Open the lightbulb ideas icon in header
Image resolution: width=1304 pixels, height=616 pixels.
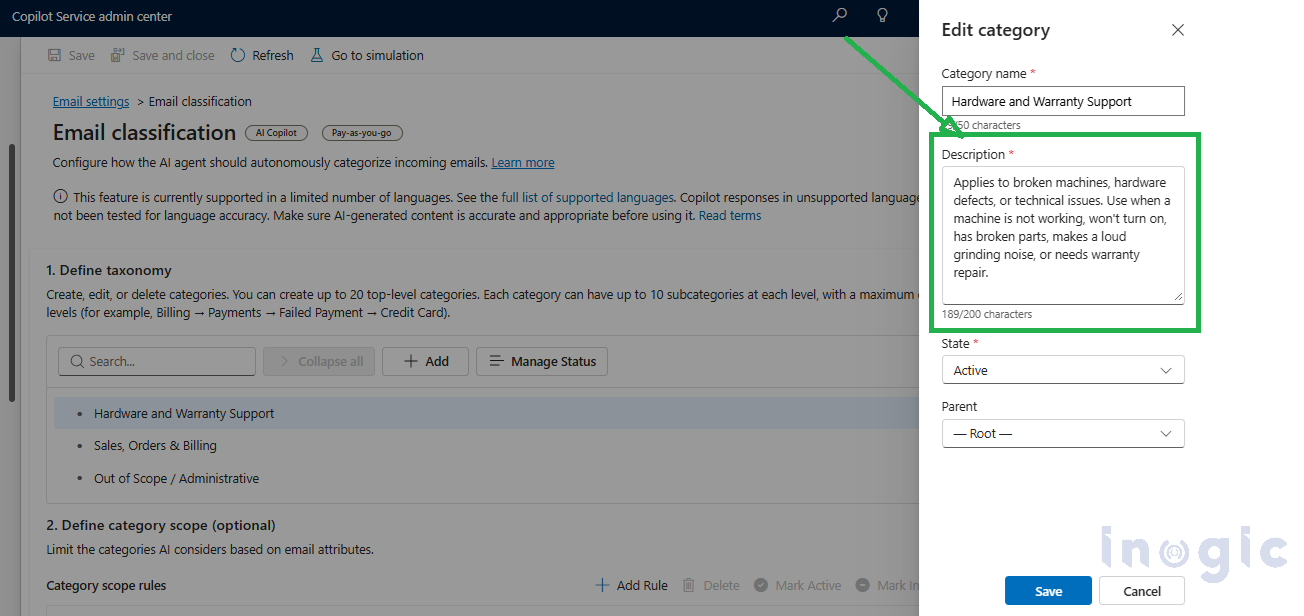tap(882, 15)
